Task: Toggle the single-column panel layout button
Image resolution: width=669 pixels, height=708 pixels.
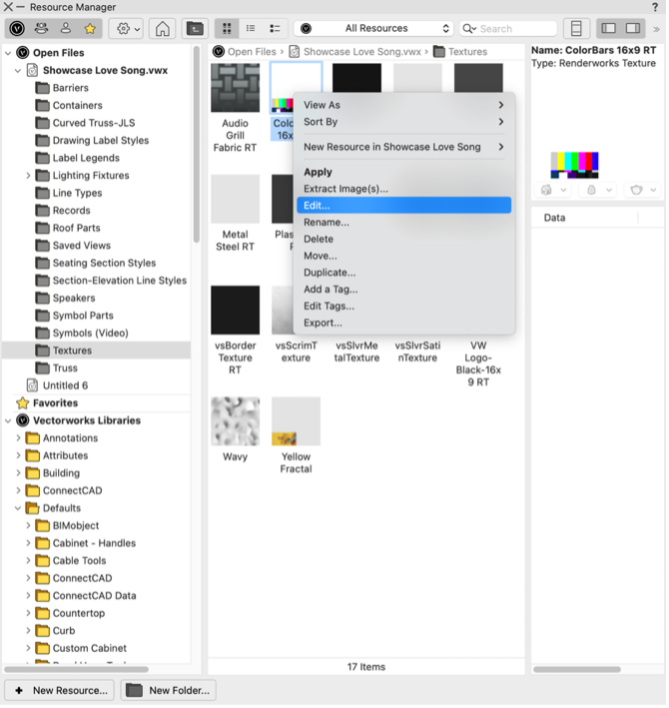Action: tap(576, 29)
